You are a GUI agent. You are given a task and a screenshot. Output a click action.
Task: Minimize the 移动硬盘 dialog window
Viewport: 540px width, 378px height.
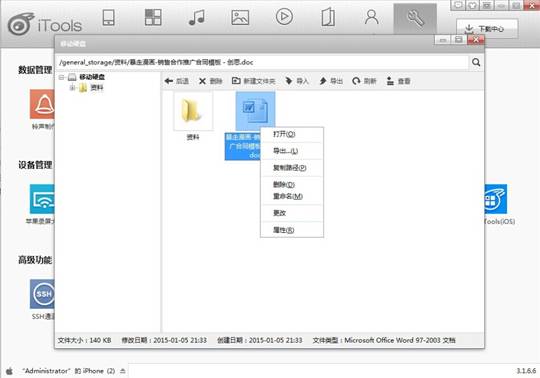[443, 40]
